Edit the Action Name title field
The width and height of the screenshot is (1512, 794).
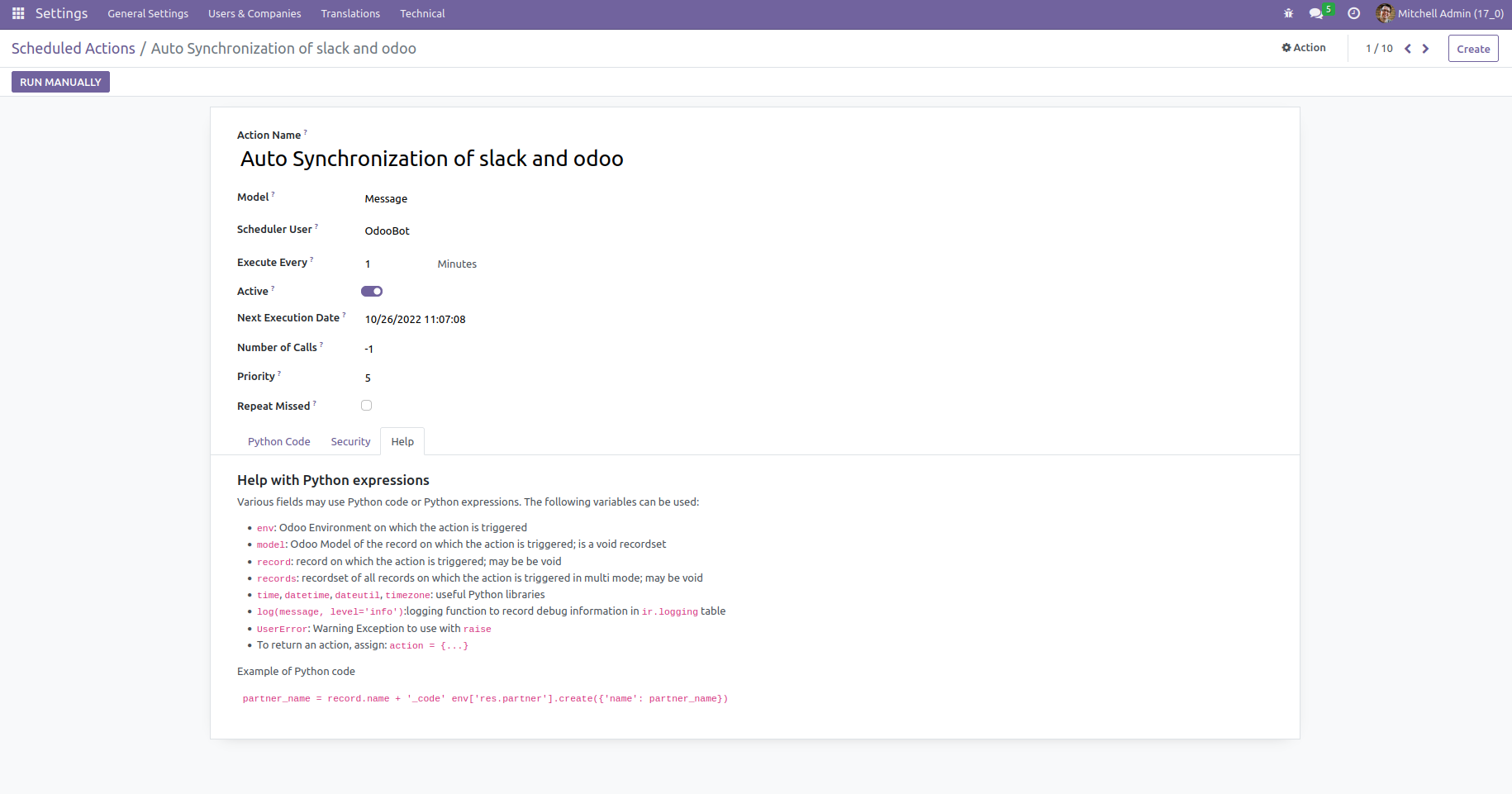click(432, 159)
